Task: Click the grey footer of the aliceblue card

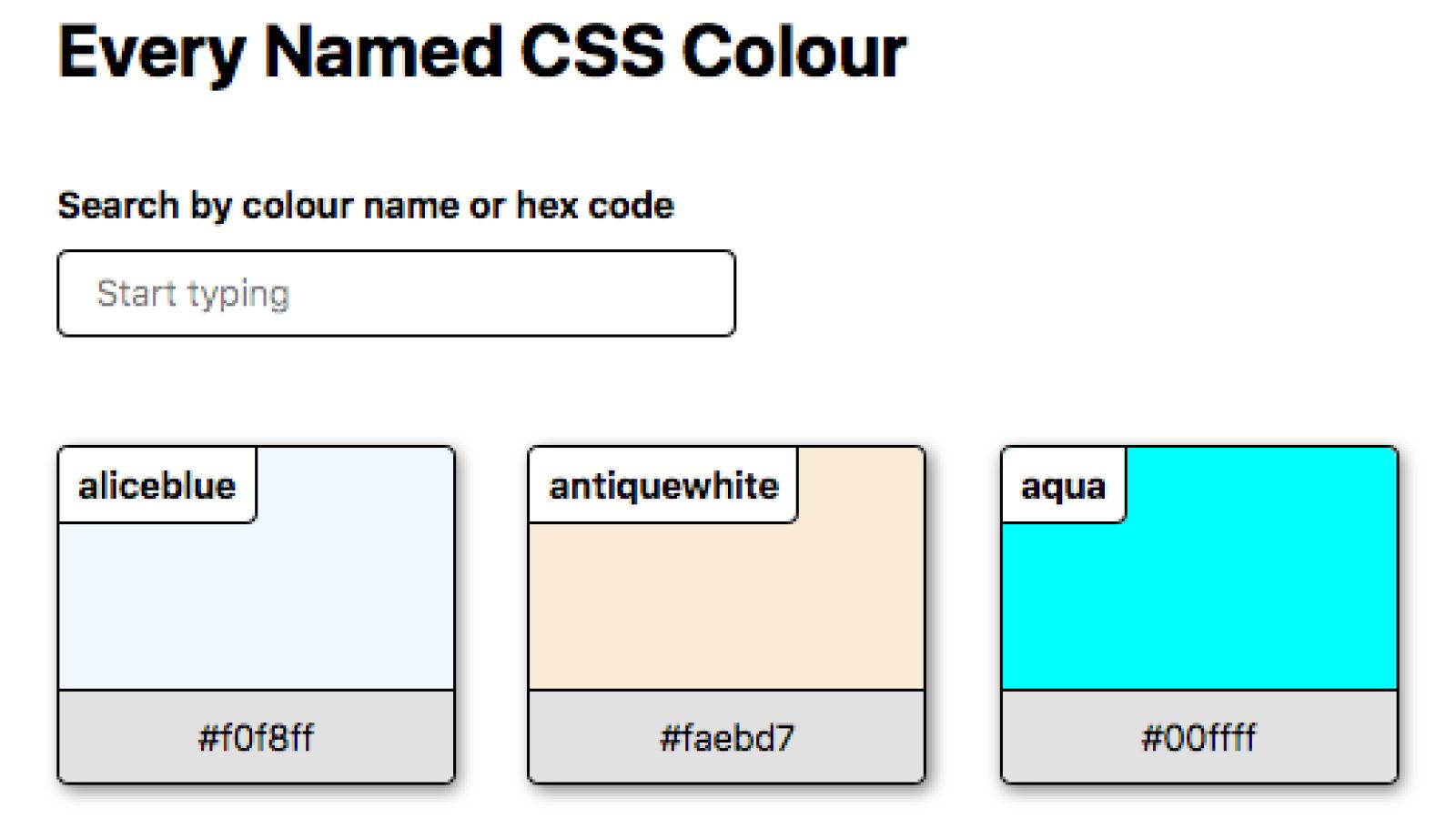Action: click(x=255, y=737)
